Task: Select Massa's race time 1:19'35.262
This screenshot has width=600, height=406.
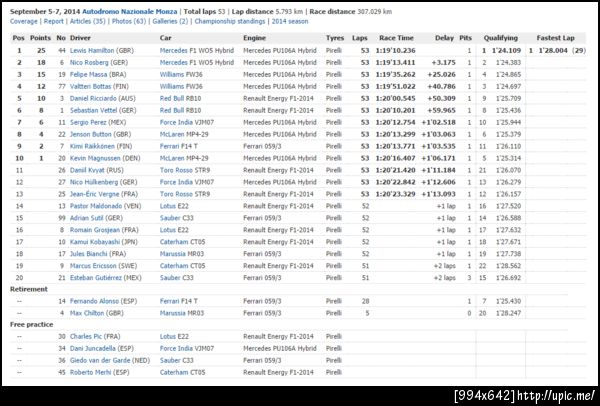Action: click(395, 75)
